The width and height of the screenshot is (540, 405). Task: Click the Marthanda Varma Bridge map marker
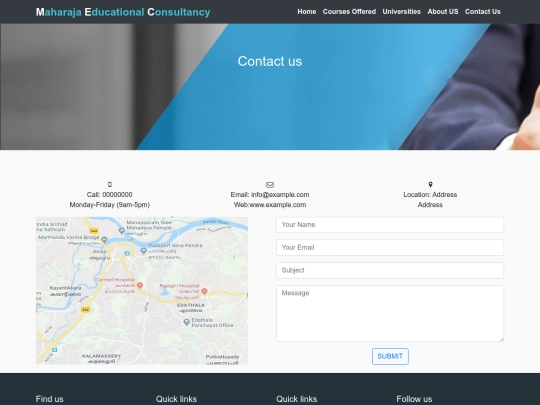tap(104, 239)
